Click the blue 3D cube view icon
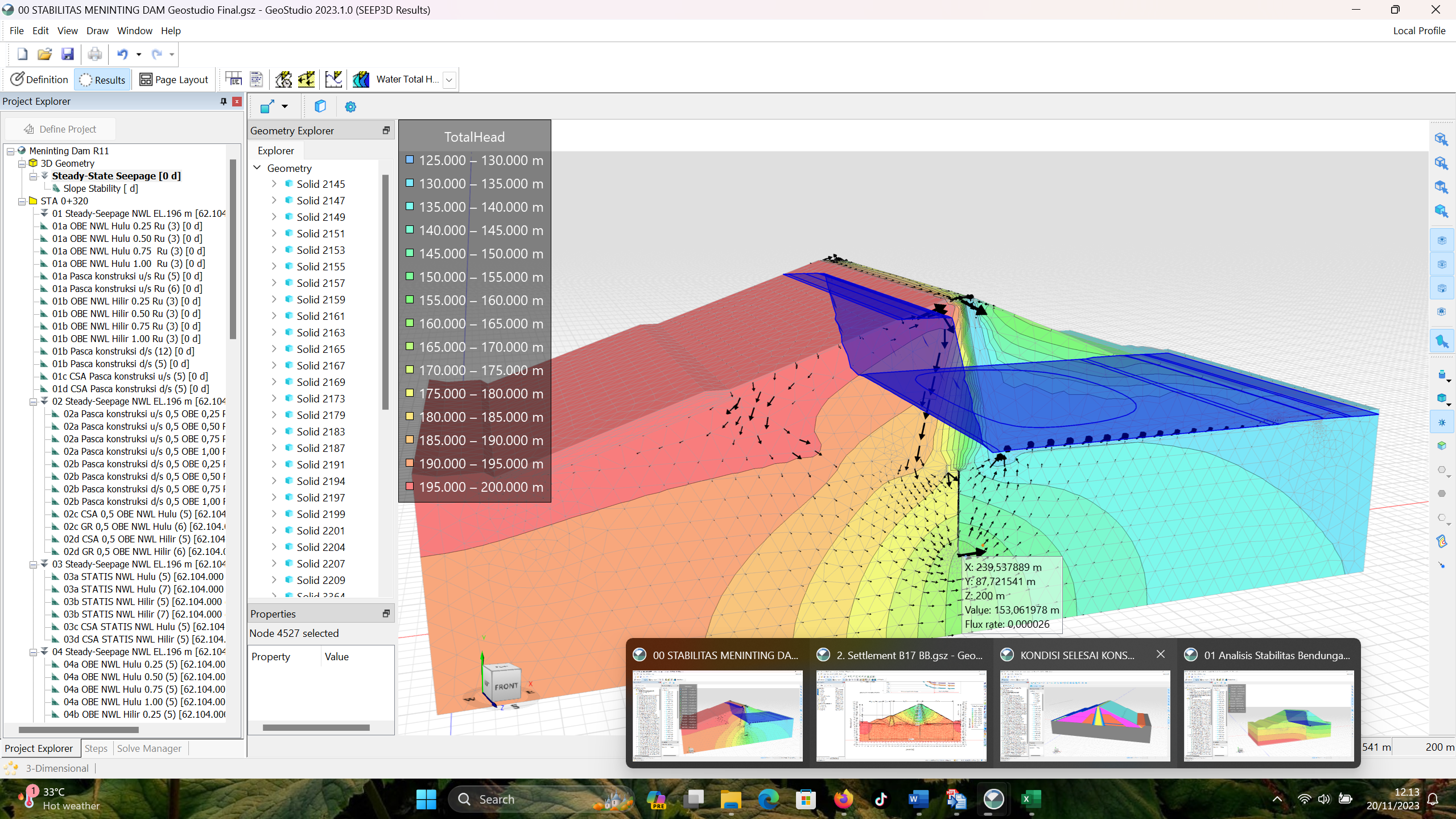Image resolution: width=1456 pixels, height=819 pixels. [x=320, y=106]
